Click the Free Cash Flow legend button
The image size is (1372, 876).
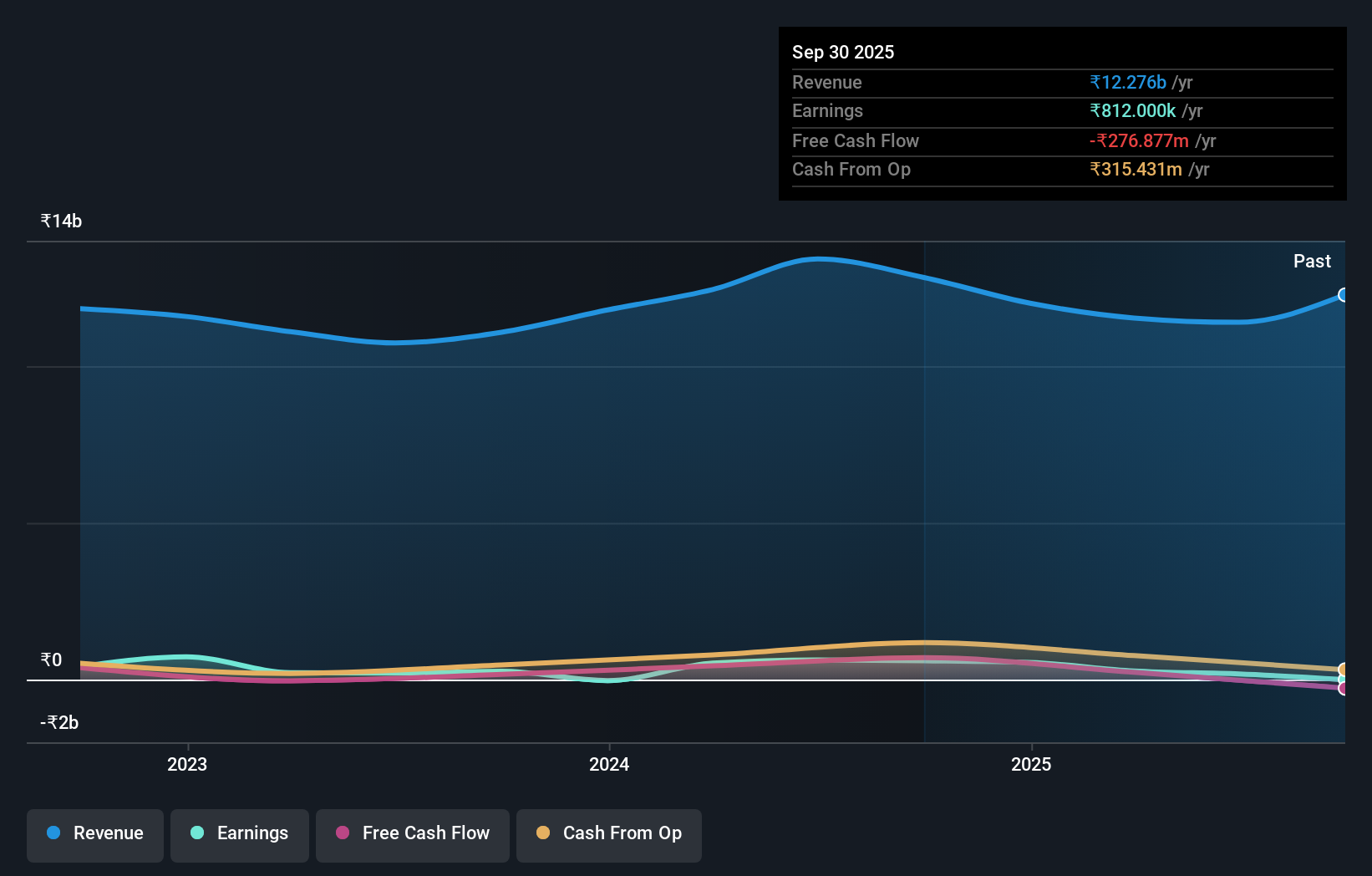412,835
